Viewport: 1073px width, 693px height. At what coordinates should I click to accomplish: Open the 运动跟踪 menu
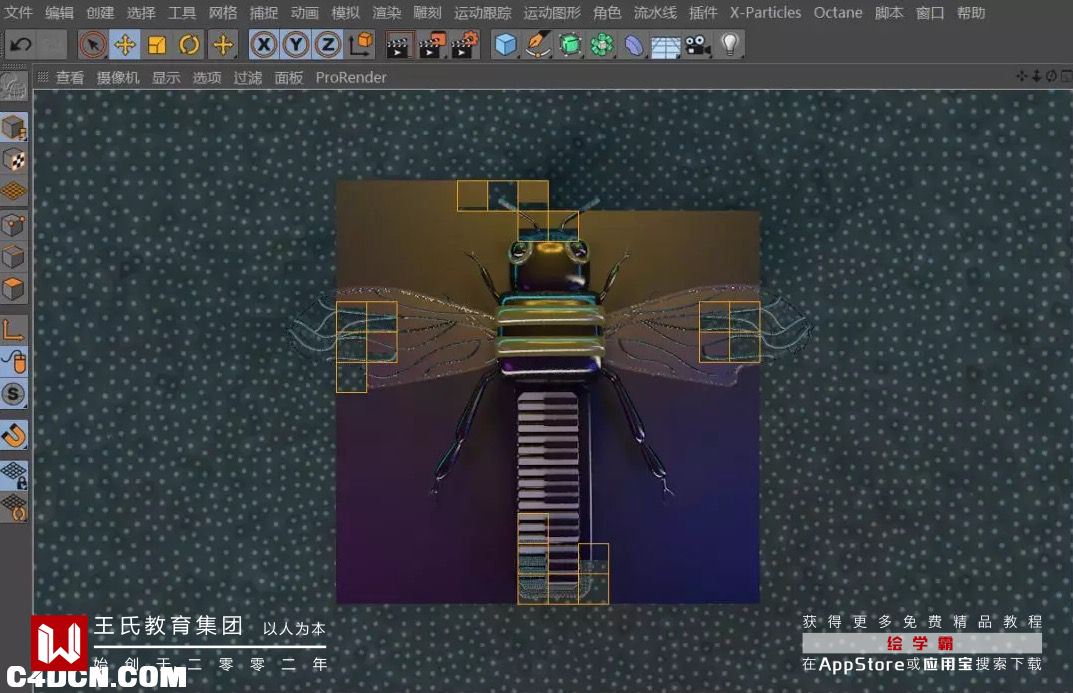[482, 12]
